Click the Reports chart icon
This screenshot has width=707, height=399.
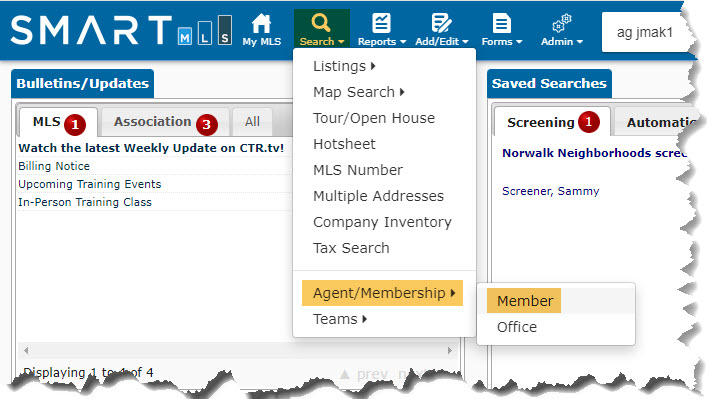click(381, 23)
